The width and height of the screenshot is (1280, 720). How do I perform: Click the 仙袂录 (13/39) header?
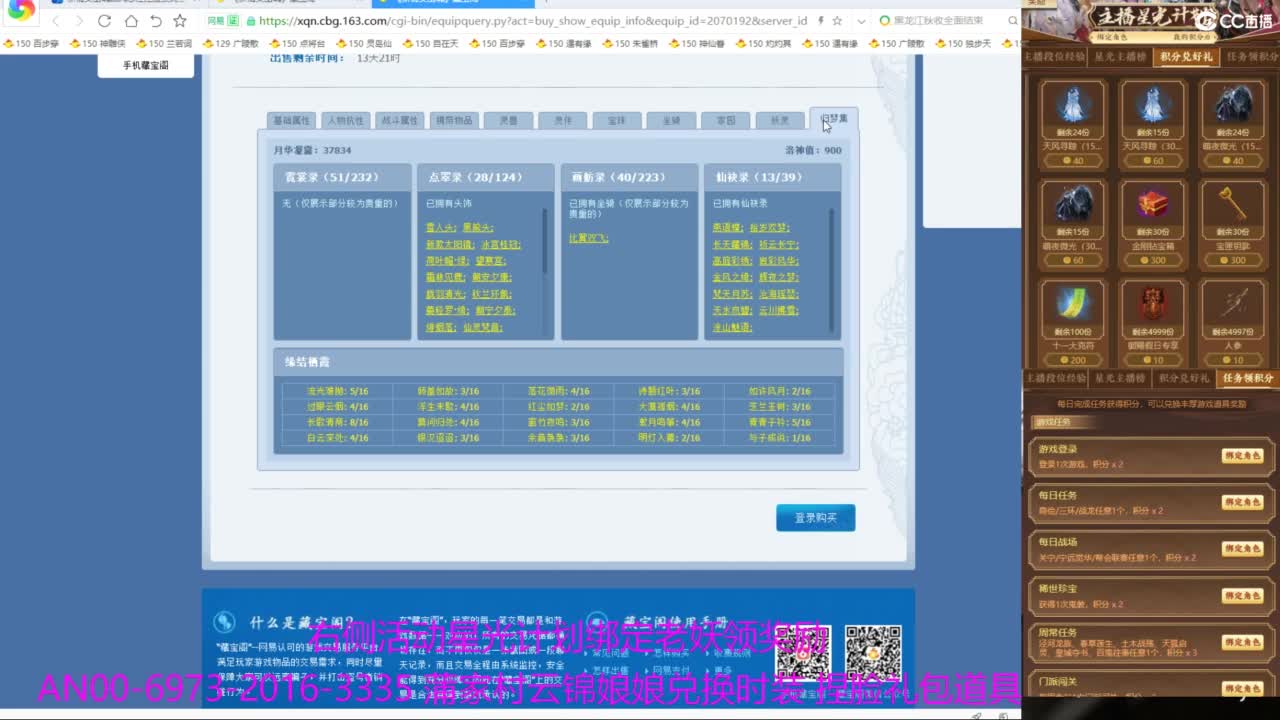[x=772, y=177]
